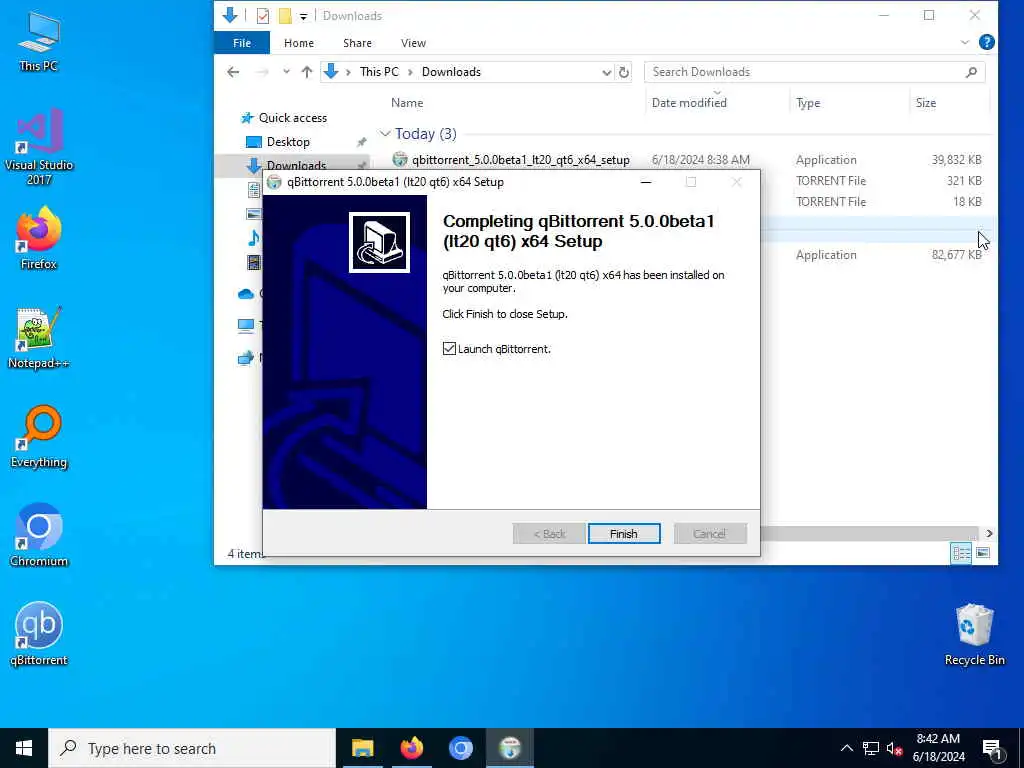Open Chromium from the taskbar
Viewport: 1024px width, 768px height.
(460, 748)
